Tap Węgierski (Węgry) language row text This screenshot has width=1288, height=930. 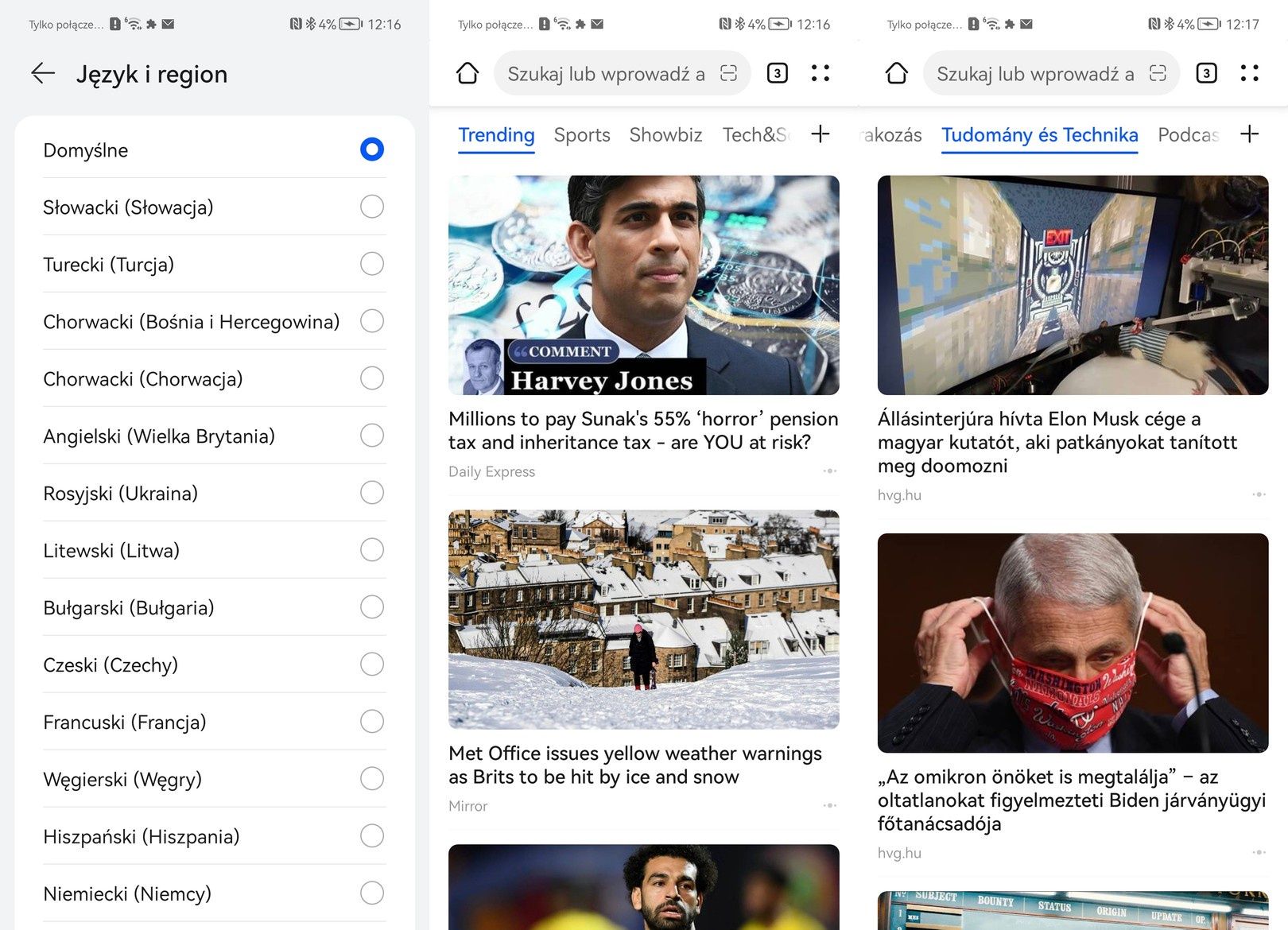(122, 779)
